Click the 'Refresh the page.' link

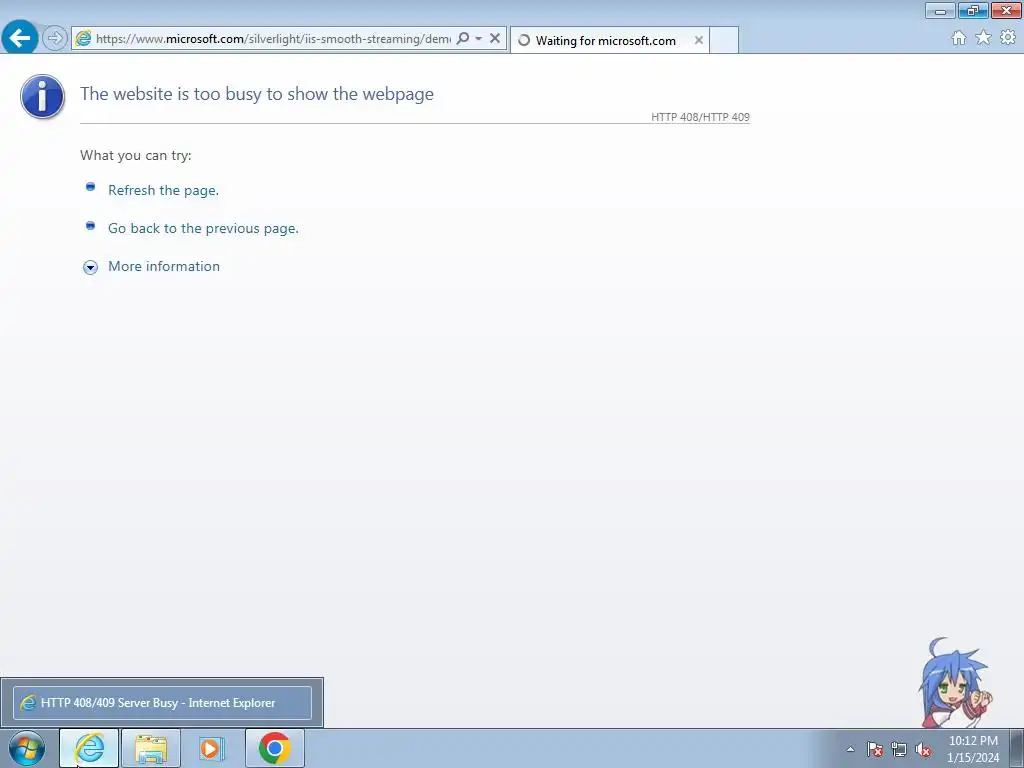163,190
